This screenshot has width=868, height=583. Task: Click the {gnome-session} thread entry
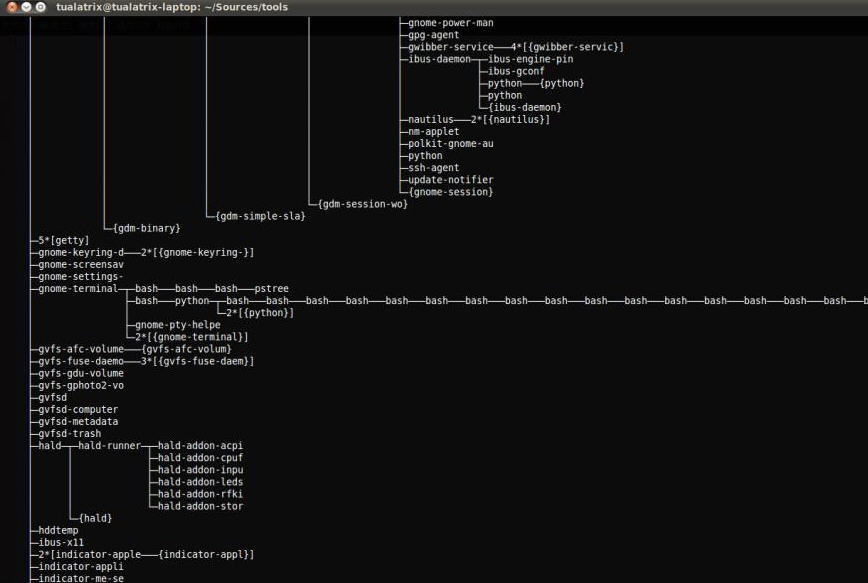click(451, 192)
